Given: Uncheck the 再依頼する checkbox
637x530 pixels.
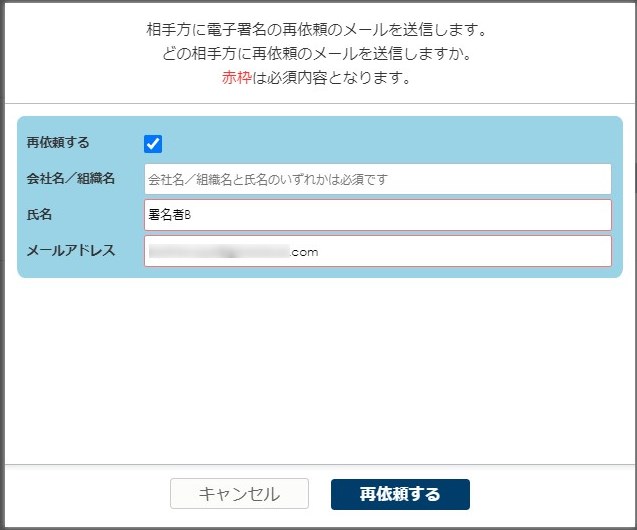Looking at the screenshot, I should tap(153, 144).
